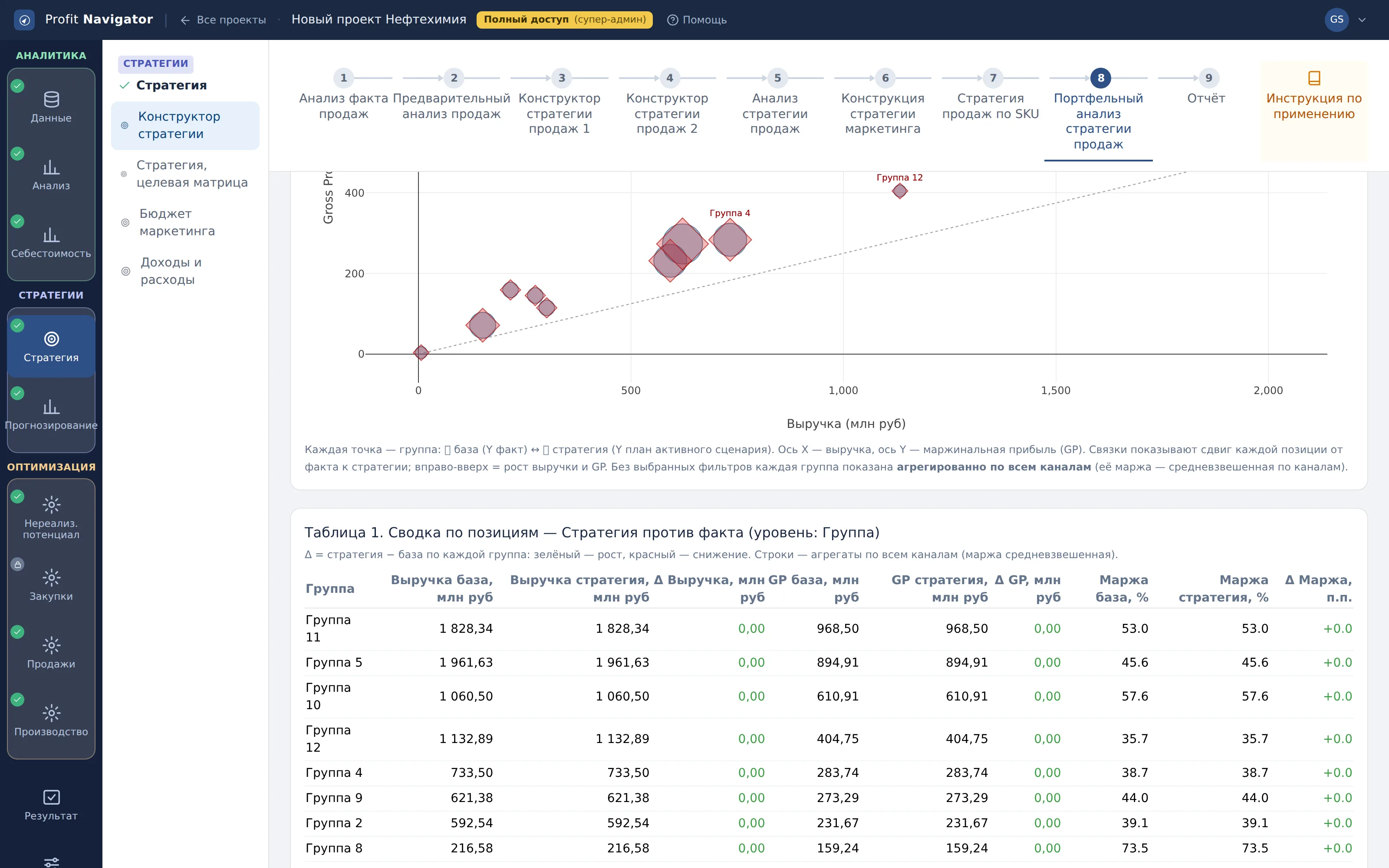This screenshot has height=868, width=1389.
Task: Go to step 7 Стратегия продаж по SKU
Action: pos(991,95)
